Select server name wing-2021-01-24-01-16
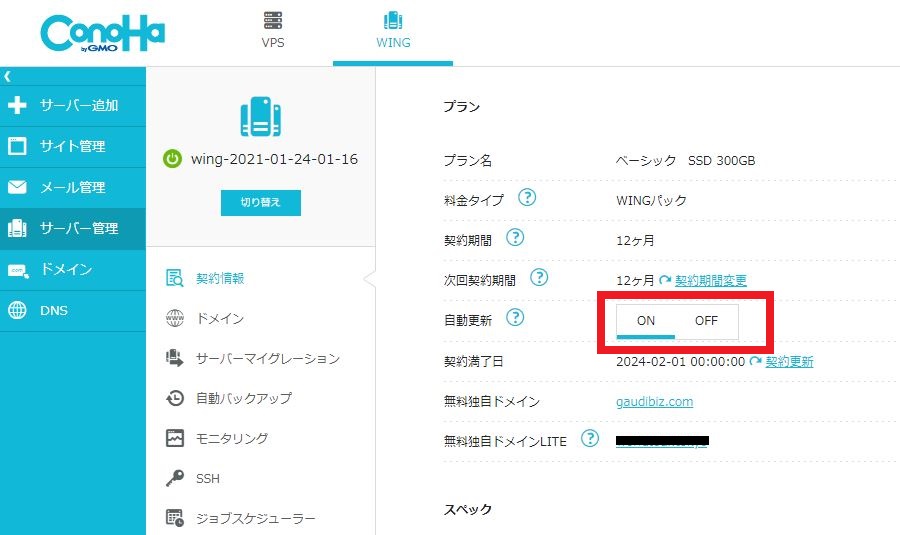900x535 pixels. [274, 159]
